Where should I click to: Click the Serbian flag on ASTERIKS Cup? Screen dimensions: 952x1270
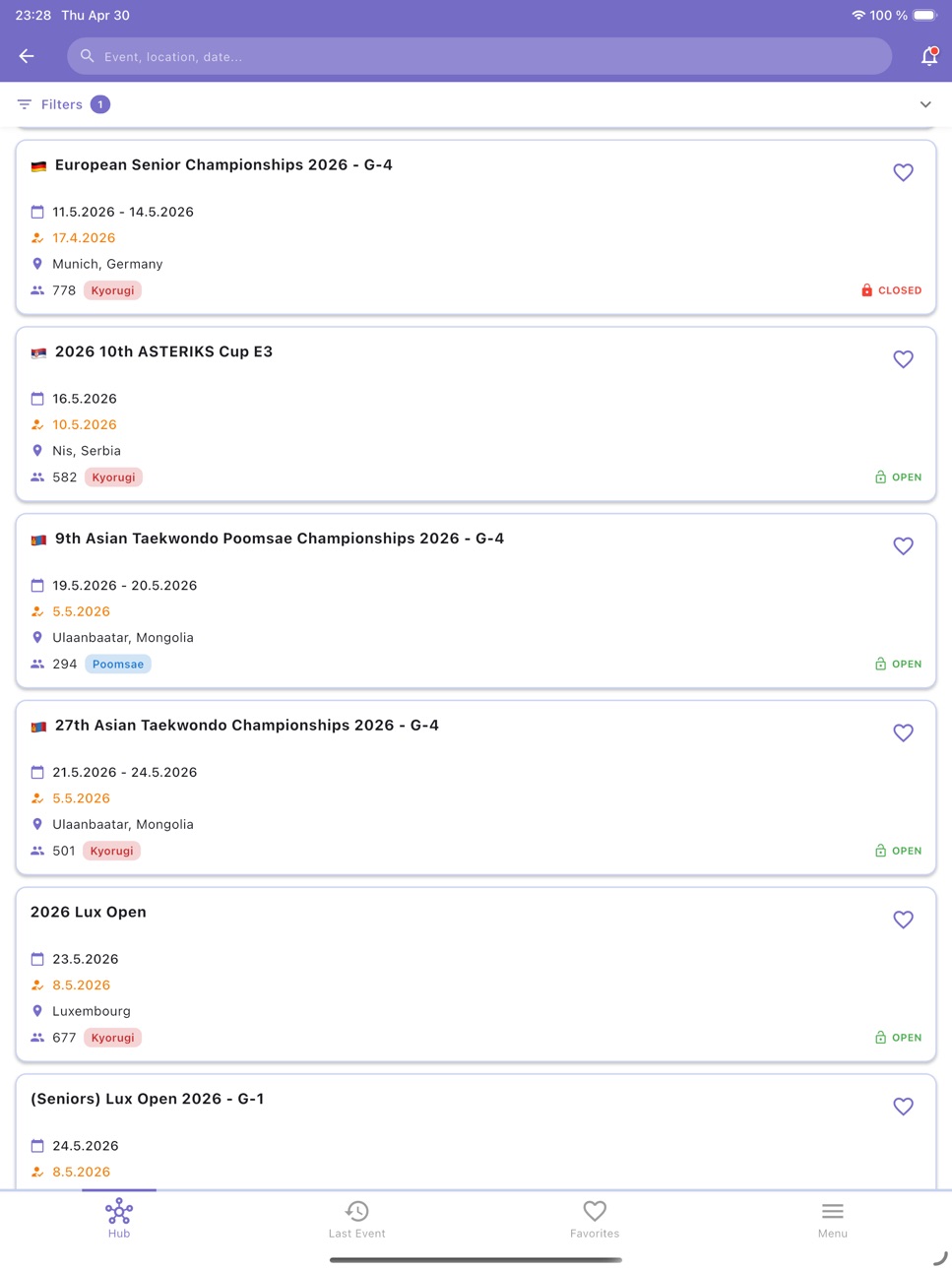tap(38, 353)
